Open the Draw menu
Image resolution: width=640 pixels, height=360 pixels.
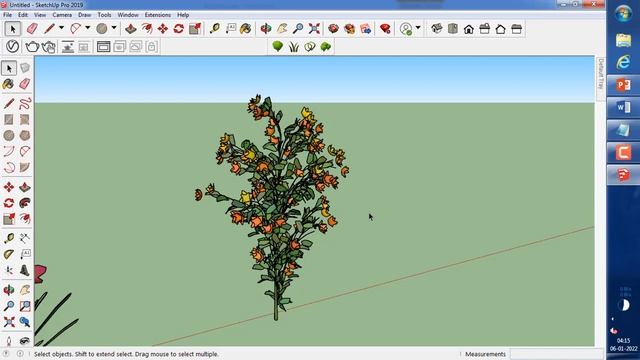point(84,15)
